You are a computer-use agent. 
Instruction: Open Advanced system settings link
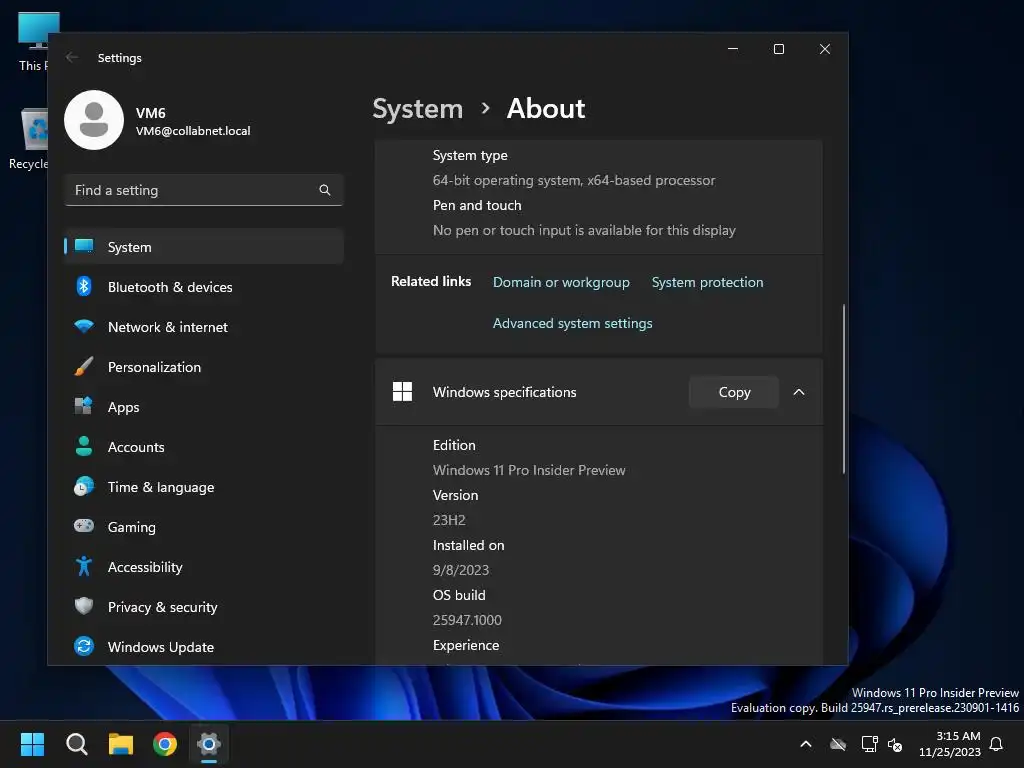(572, 323)
